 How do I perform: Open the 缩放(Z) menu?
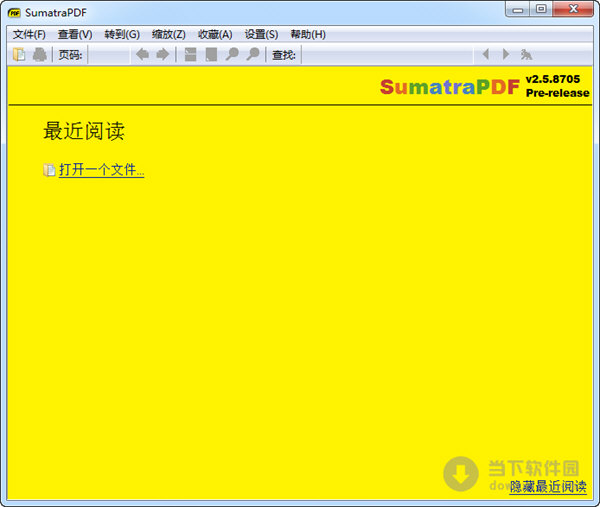pos(169,34)
